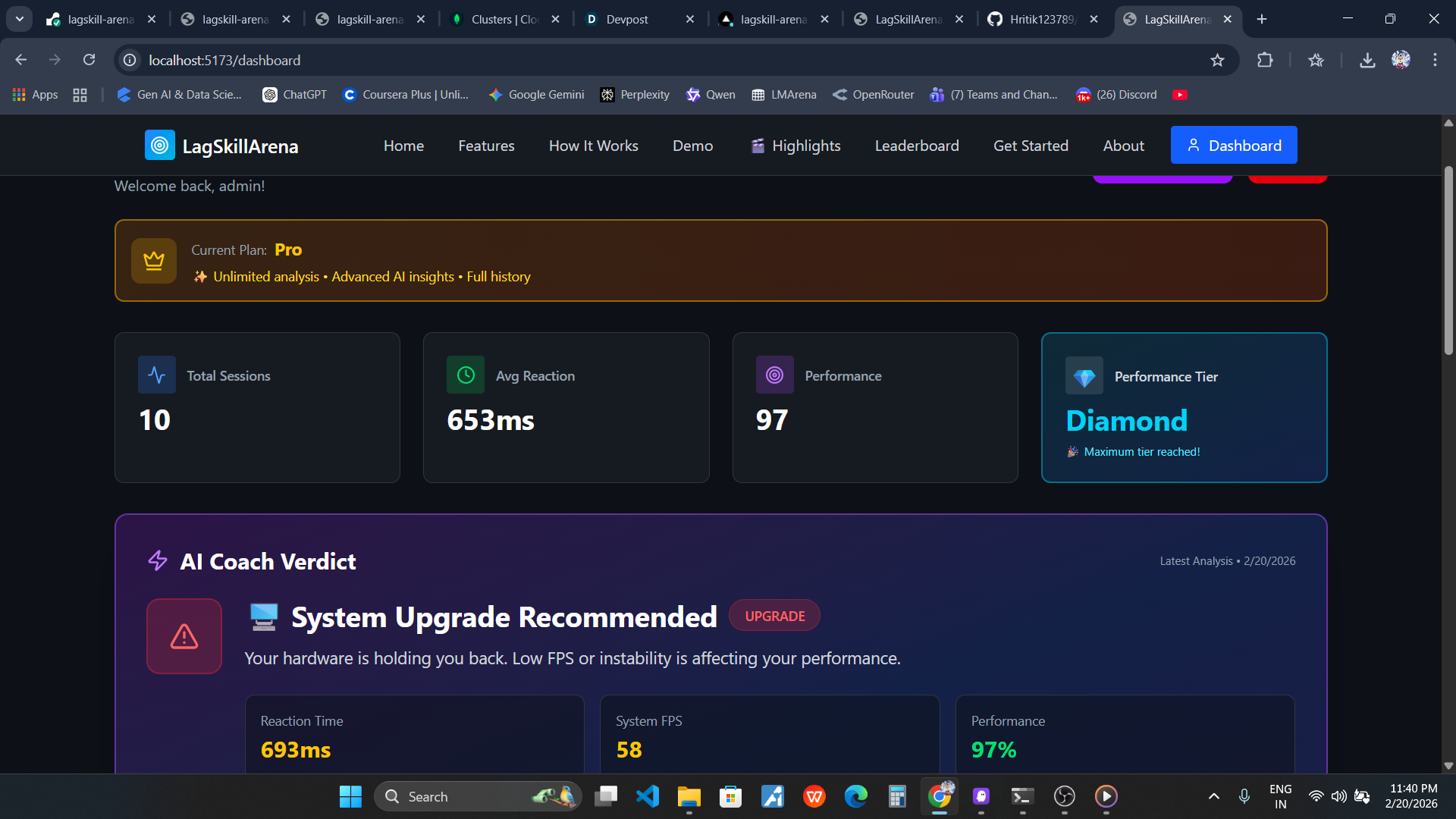Open the Chrome three-dot menu
The image size is (1456, 819).
point(1435,60)
